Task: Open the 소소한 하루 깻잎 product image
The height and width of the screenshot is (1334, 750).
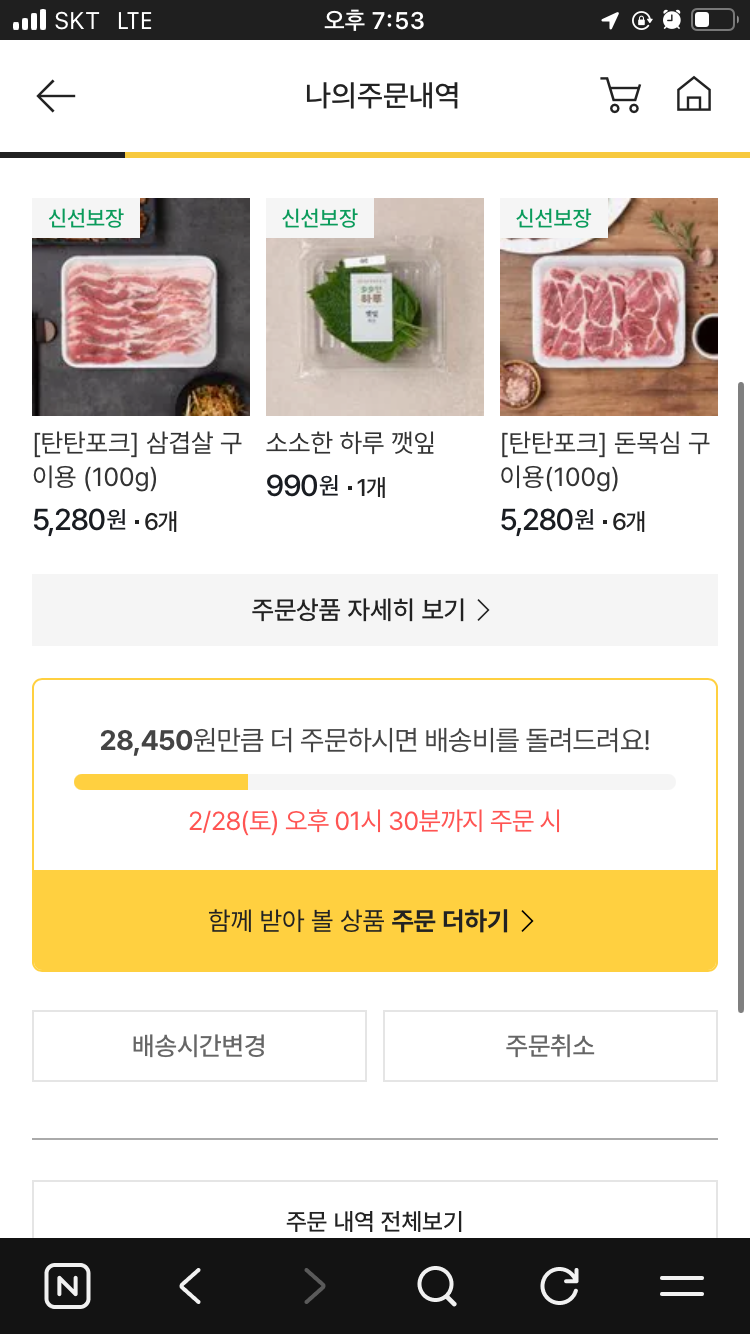Action: [x=375, y=307]
